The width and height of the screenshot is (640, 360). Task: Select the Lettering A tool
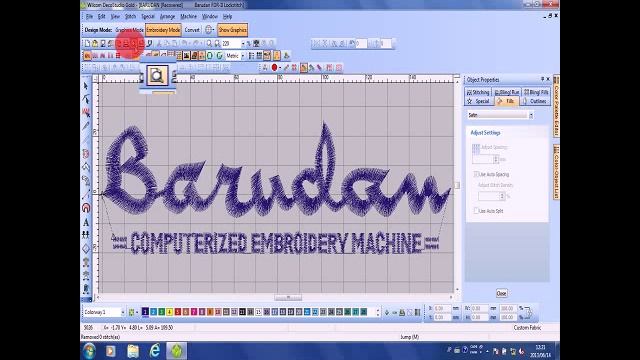tap(86, 222)
